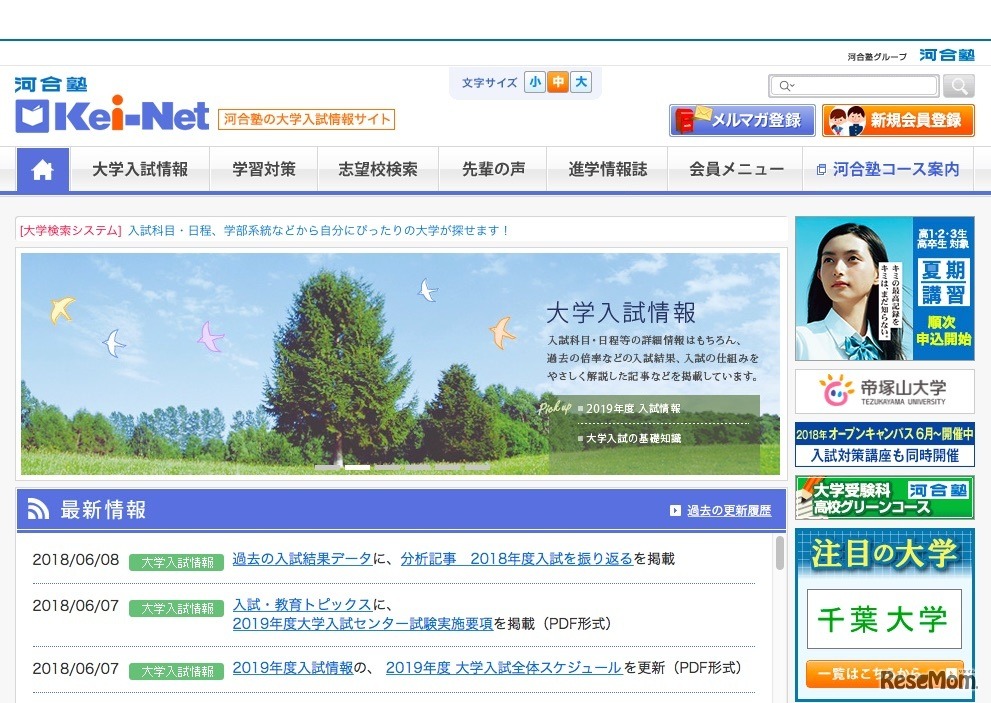Select the second carousel indicator dot
This screenshot has width=991, height=703.
(355, 466)
